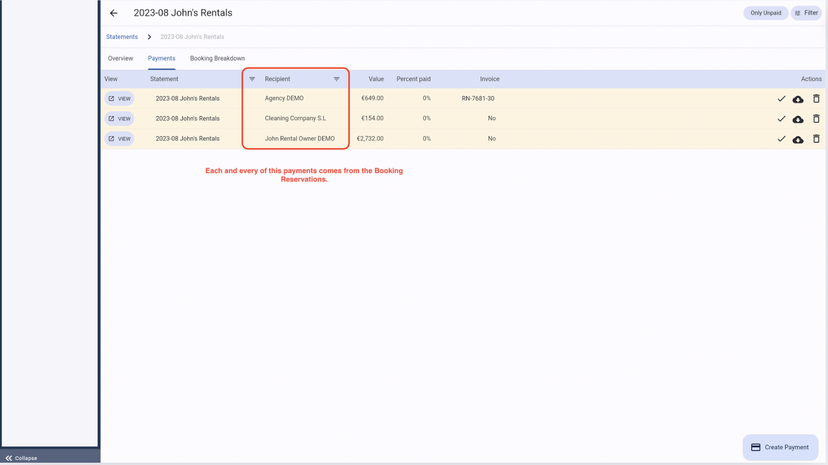This screenshot has height=465, width=828.
Task: Mark the Agency DEMO payment as paid
Action: (781, 99)
